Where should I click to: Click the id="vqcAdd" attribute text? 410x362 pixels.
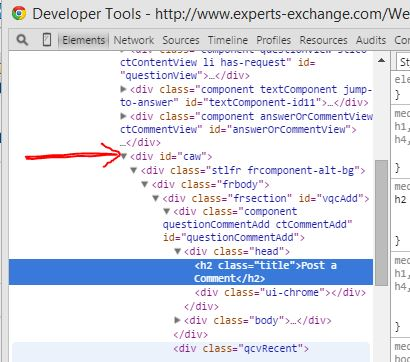pyautogui.click(x=331, y=198)
